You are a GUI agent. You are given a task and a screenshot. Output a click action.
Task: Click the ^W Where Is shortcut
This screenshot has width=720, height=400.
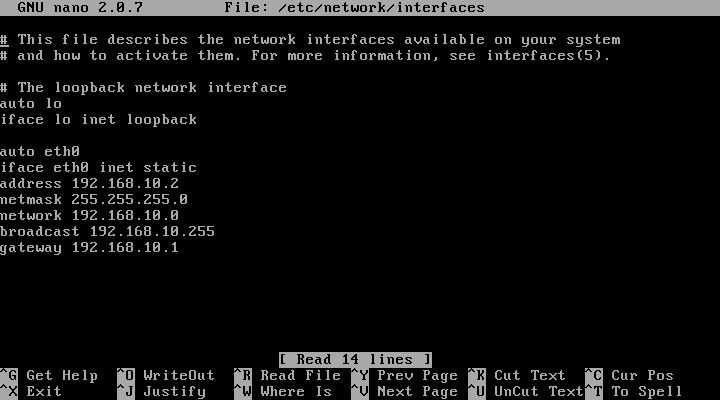283,392
